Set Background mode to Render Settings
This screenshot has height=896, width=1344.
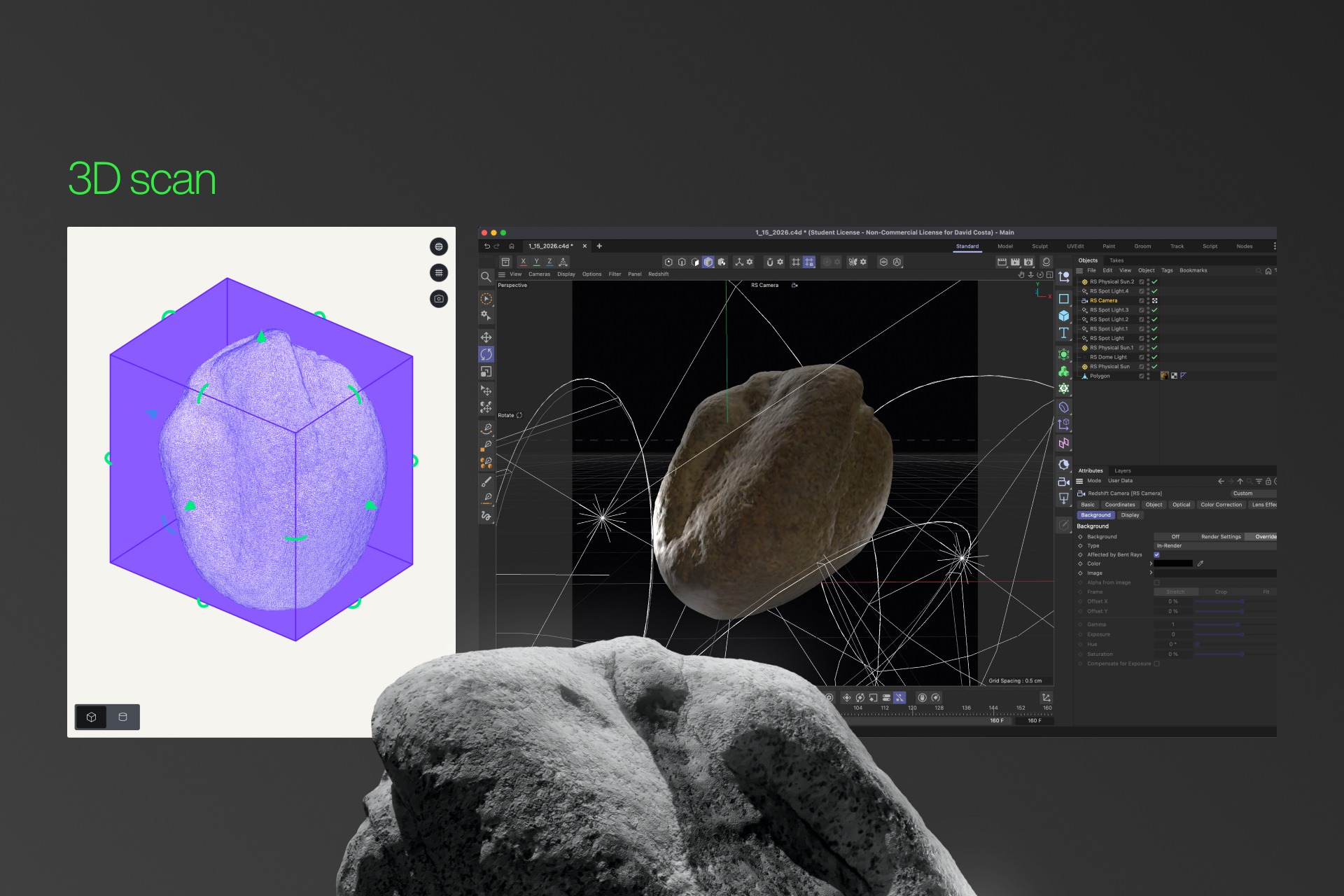(1221, 537)
